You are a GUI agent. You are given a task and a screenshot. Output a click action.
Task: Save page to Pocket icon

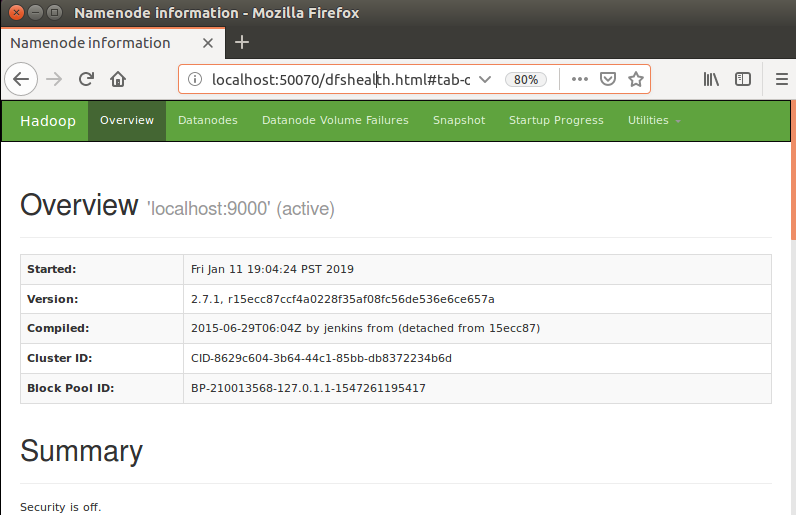coord(607,79)
